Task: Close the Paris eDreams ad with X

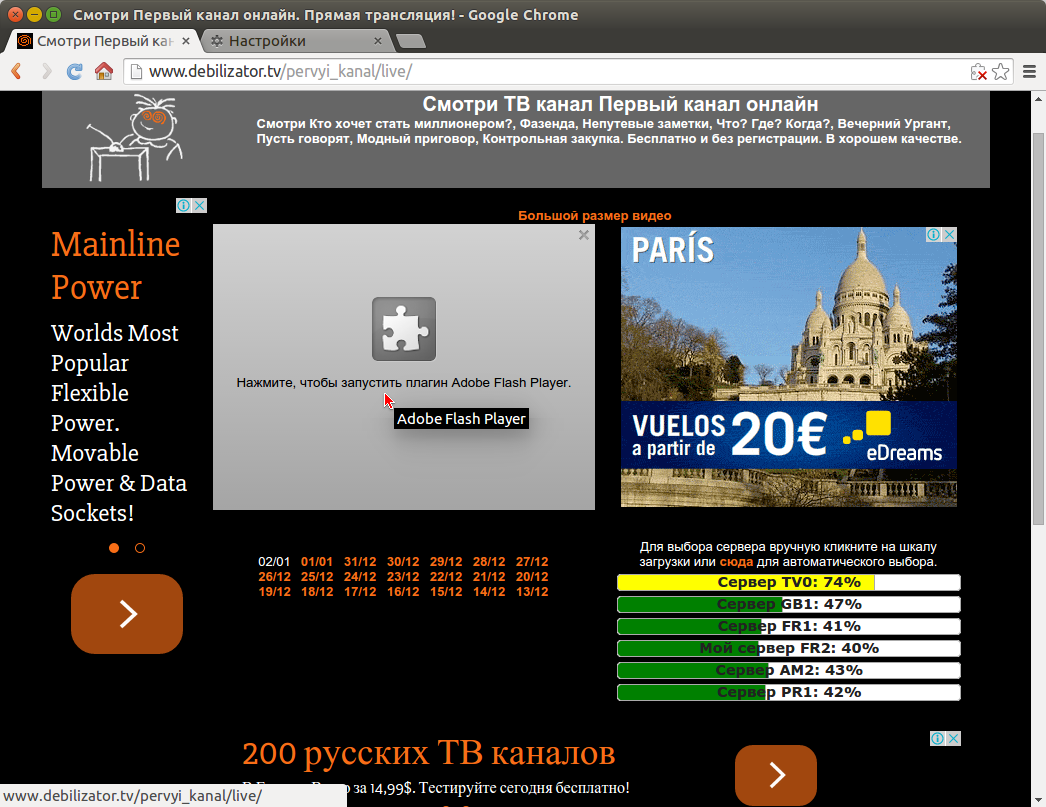Action: (949, 234)
